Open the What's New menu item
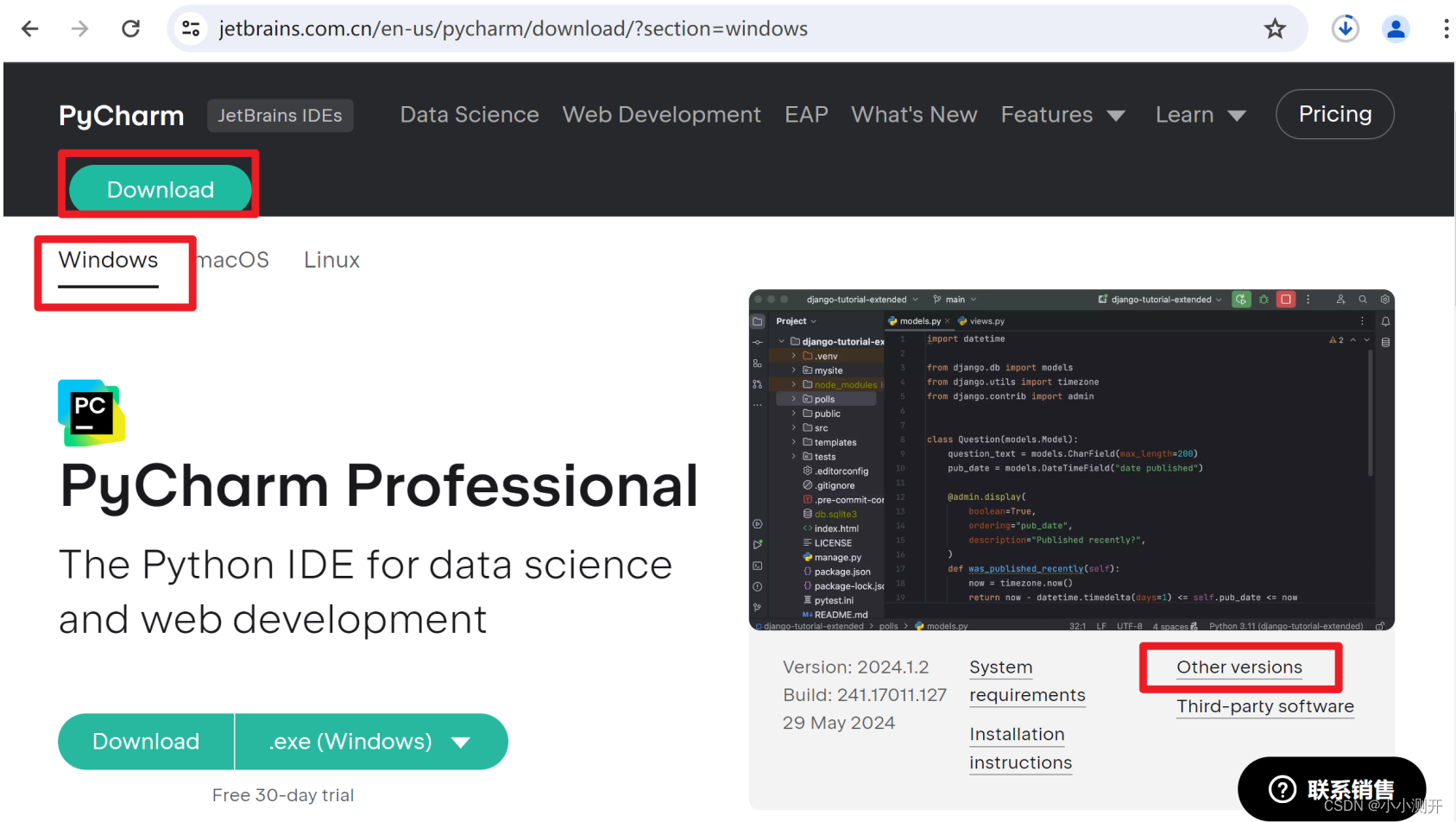Viewport: 1456px width, 822px height. 914,115
